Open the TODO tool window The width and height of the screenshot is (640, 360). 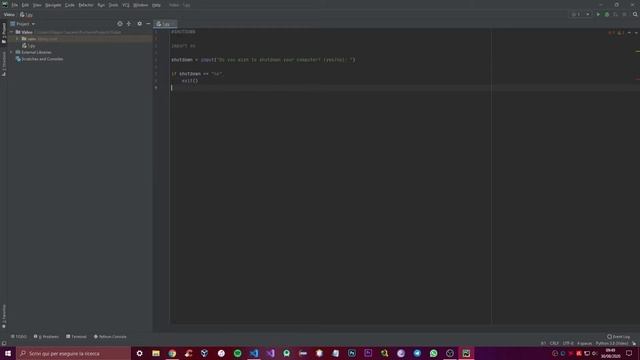click(19, 337)
